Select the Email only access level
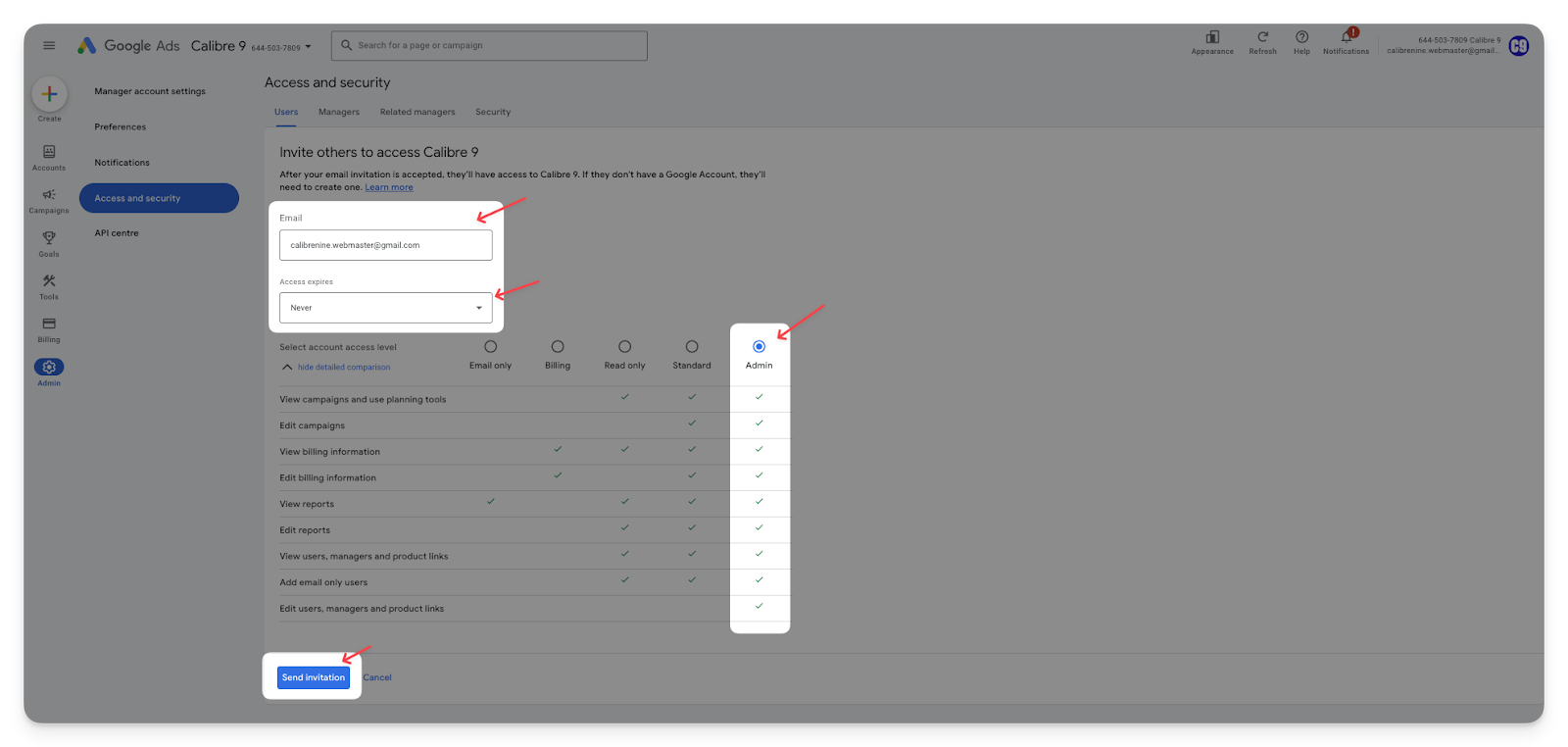 (490, 347)
